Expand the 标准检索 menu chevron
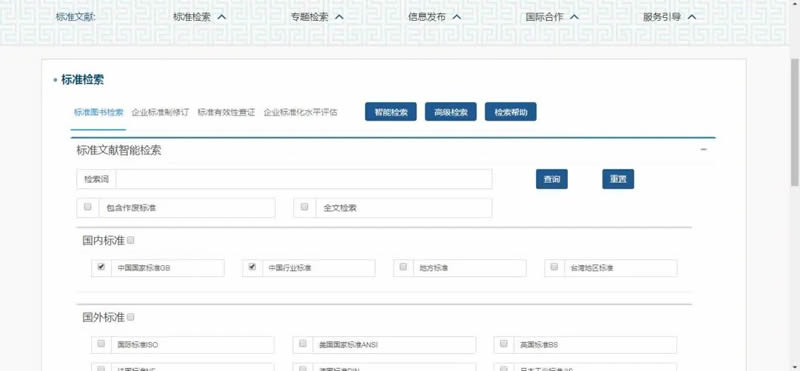Image resolution: width=800 pixels, height=371 pixels. (x=221, y=17)
